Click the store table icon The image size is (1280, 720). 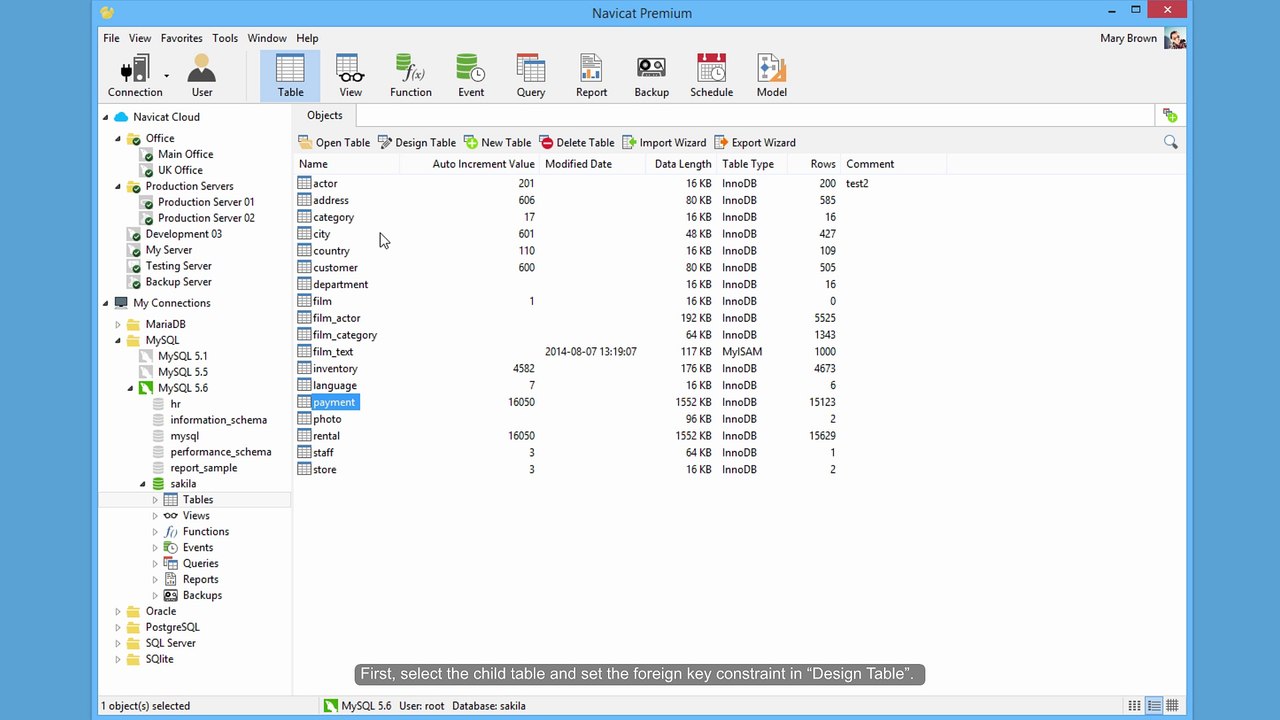coord(304,469)
